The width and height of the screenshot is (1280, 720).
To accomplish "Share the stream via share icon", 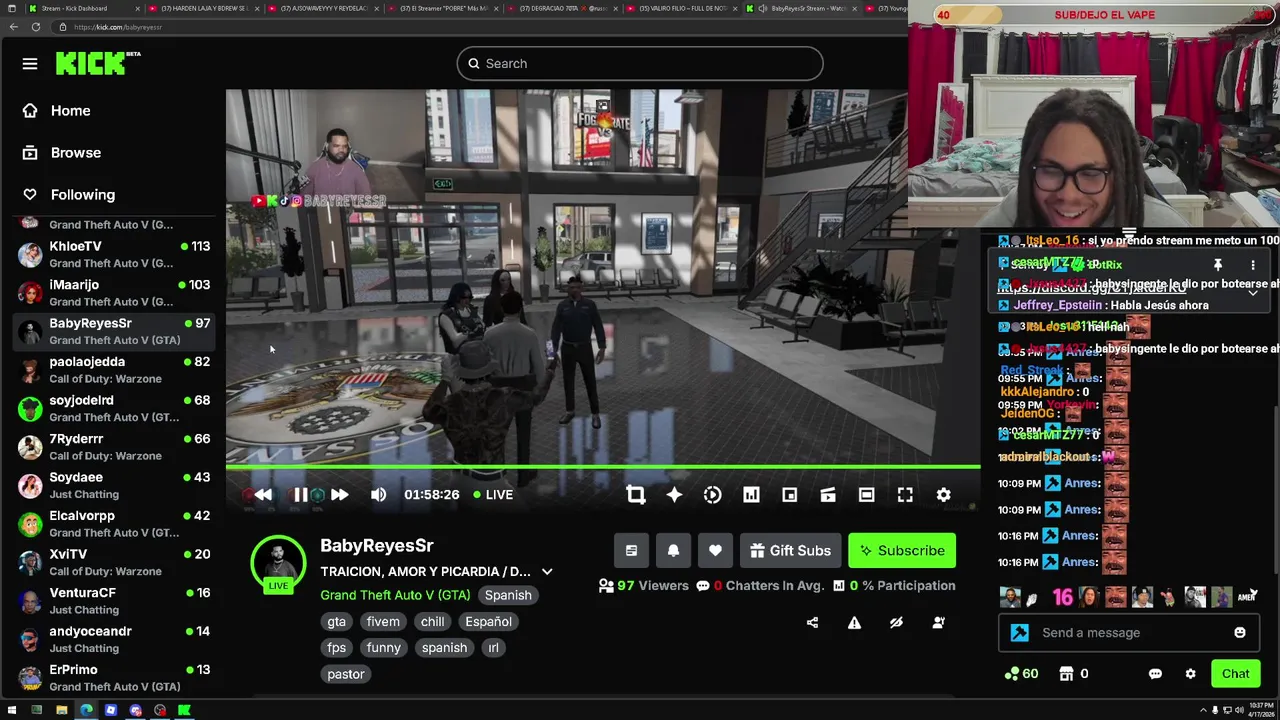I will [812, 623].
